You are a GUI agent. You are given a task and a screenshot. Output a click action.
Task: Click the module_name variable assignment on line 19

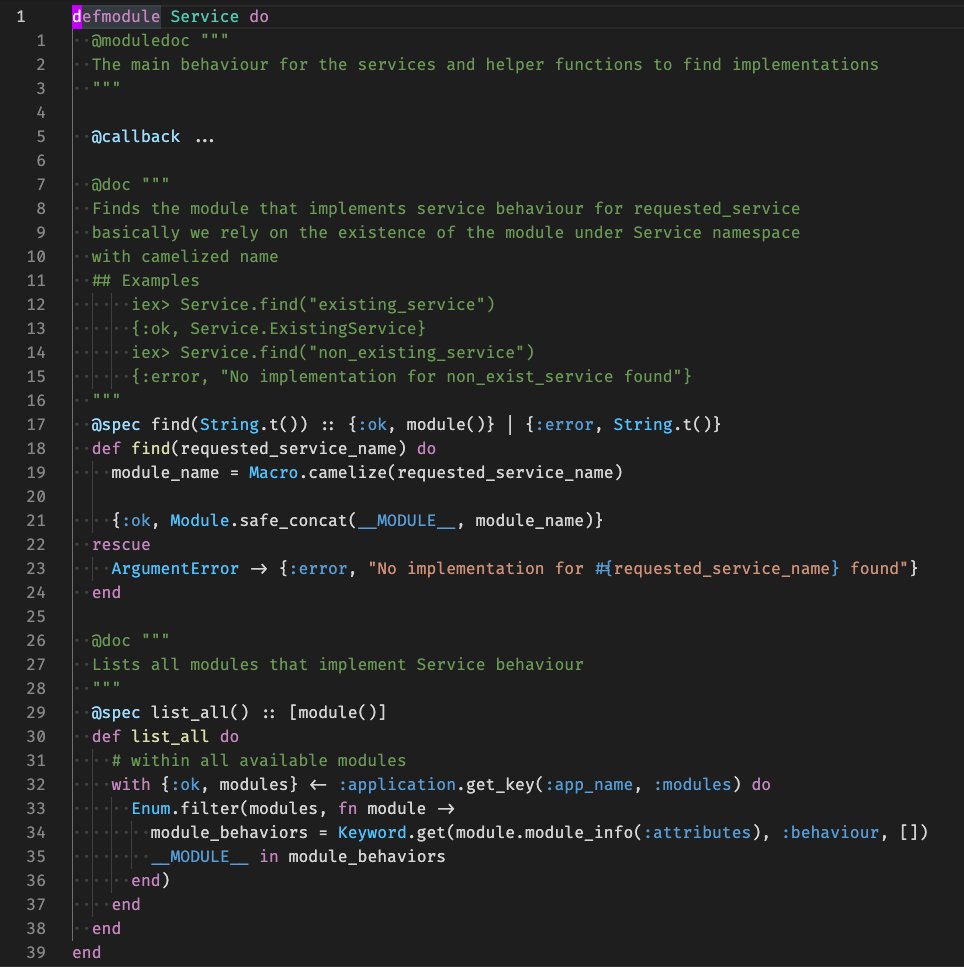165,472
